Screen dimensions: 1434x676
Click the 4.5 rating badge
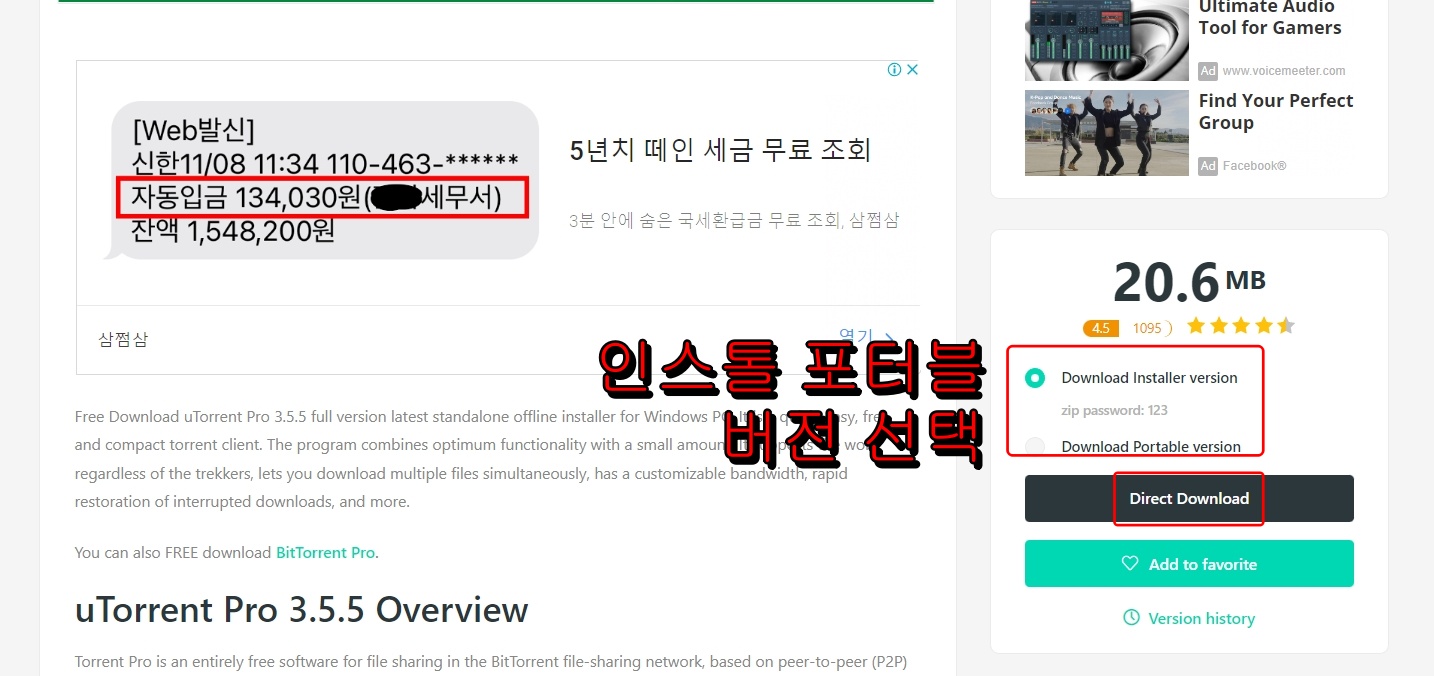point(1100,328)
